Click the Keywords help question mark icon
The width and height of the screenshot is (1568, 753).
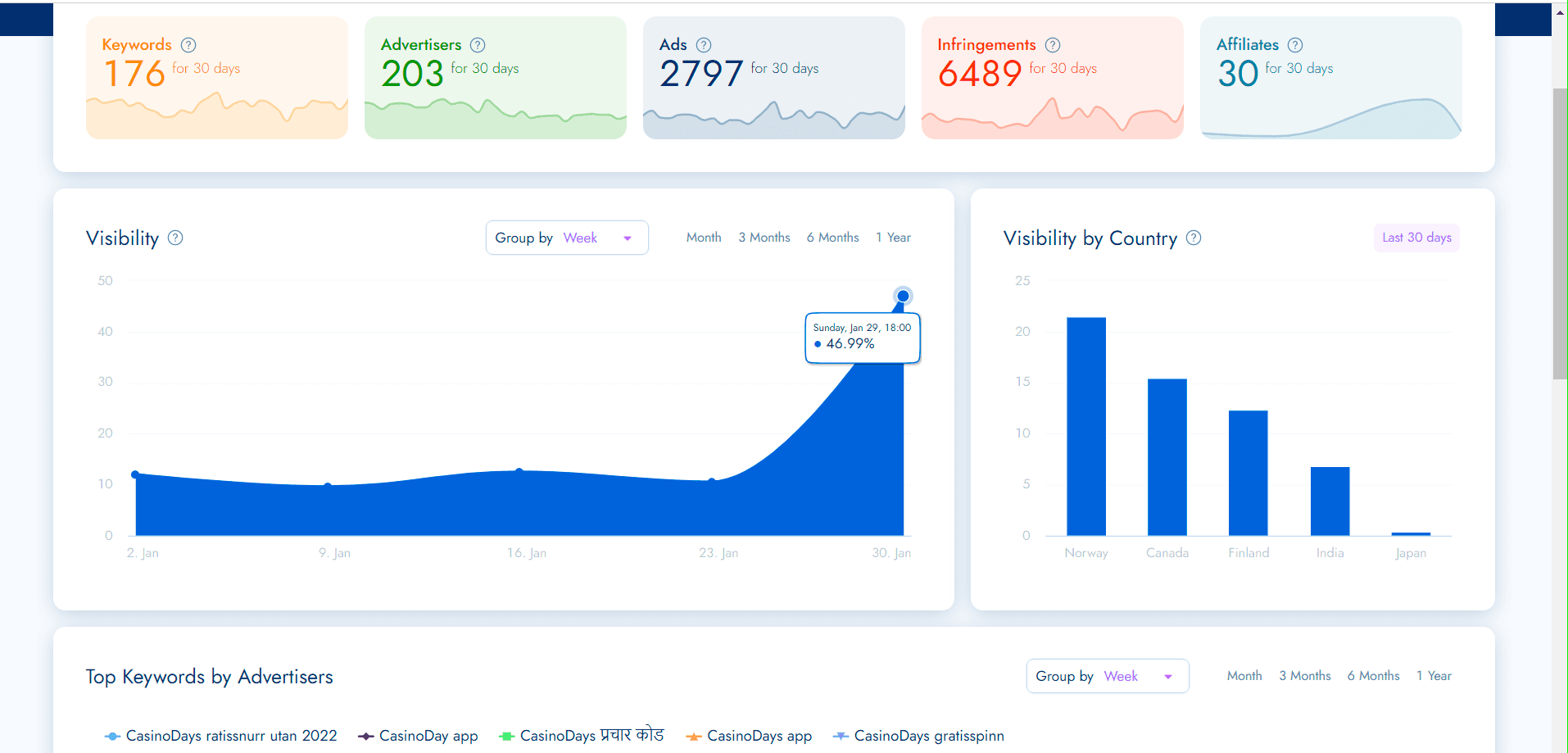(188, 45)
